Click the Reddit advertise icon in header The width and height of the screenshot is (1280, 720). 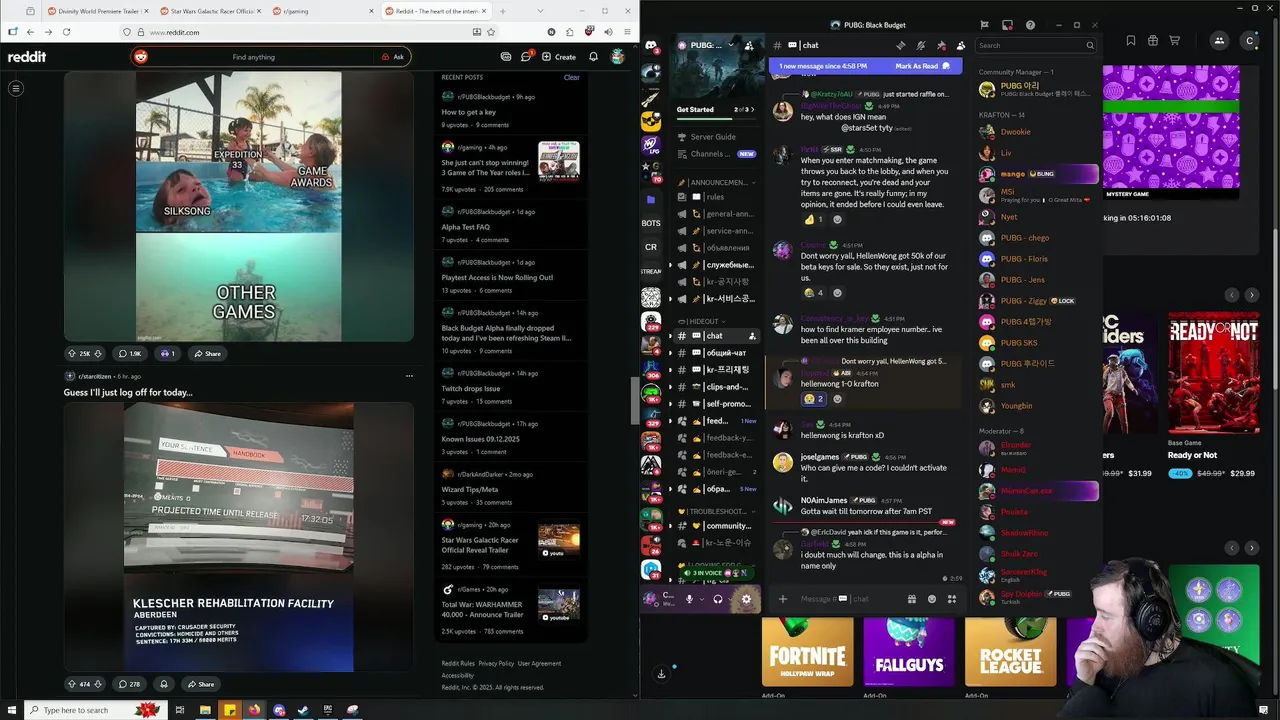click(x=506, y=57)
